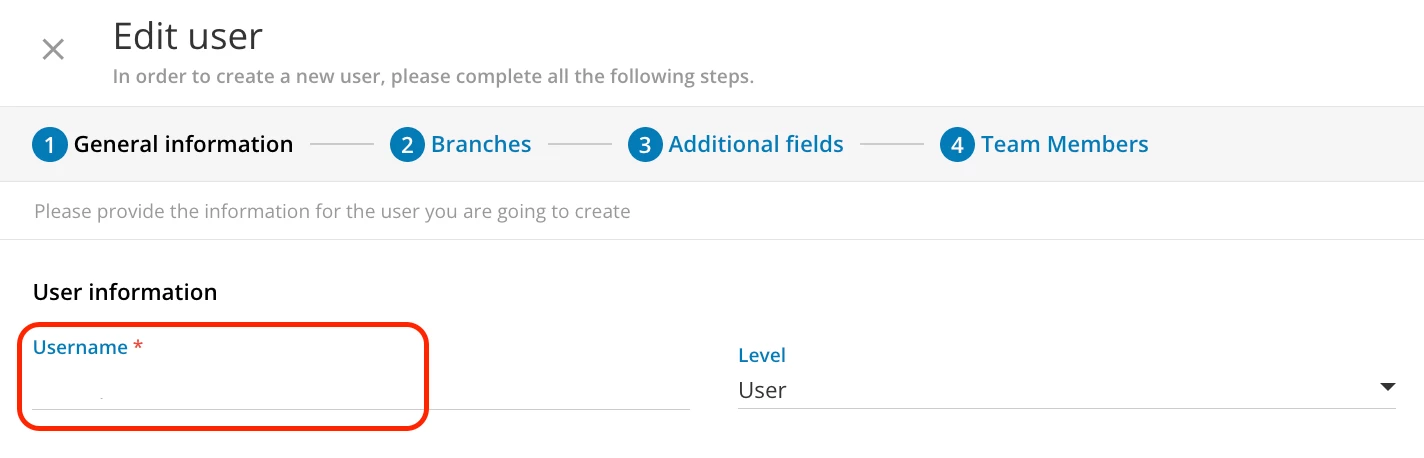
Task: Focus the Username input field
Action: point(360,389)
